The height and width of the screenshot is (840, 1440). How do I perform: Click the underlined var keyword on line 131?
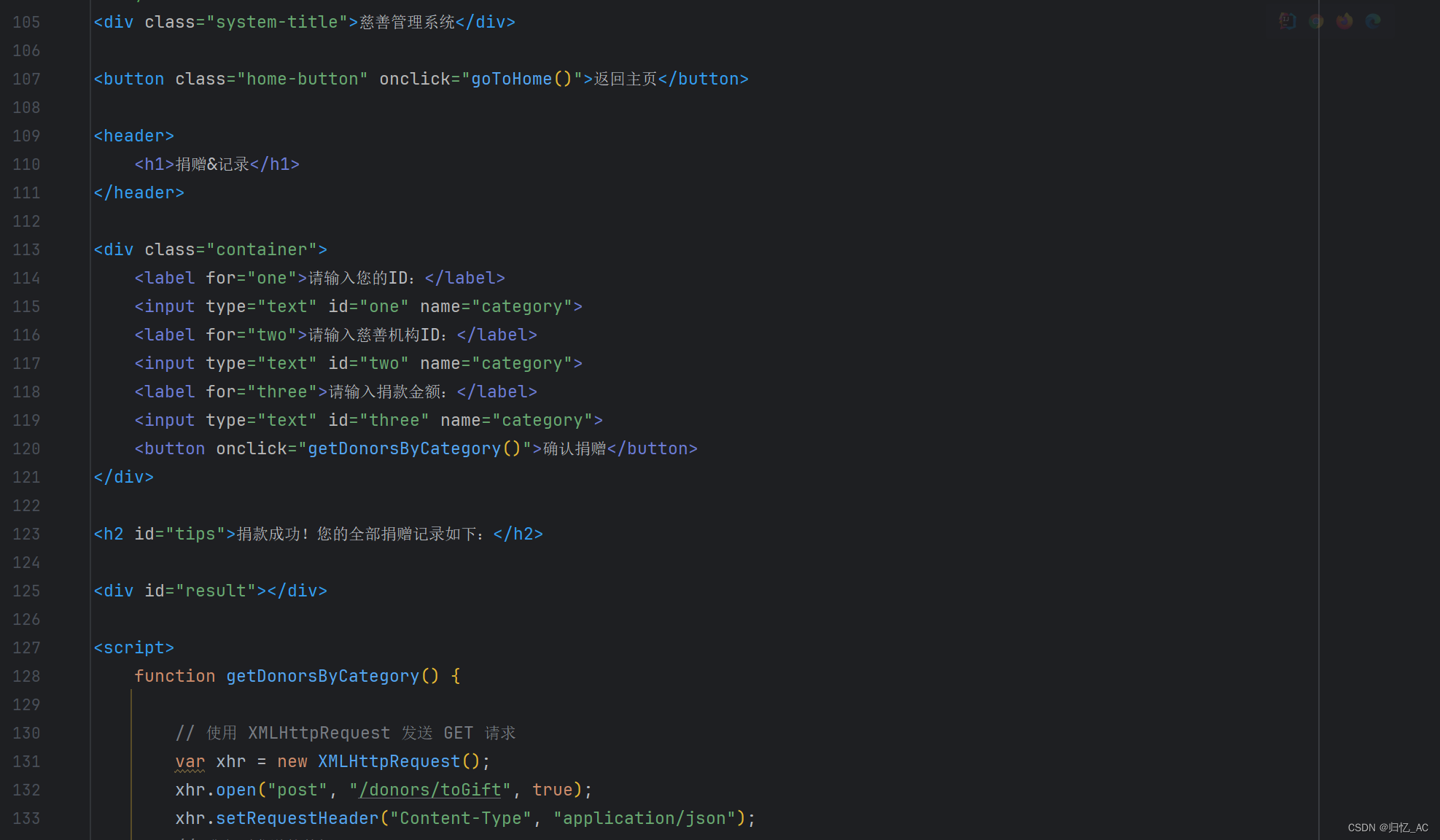(x=190, y=761)
